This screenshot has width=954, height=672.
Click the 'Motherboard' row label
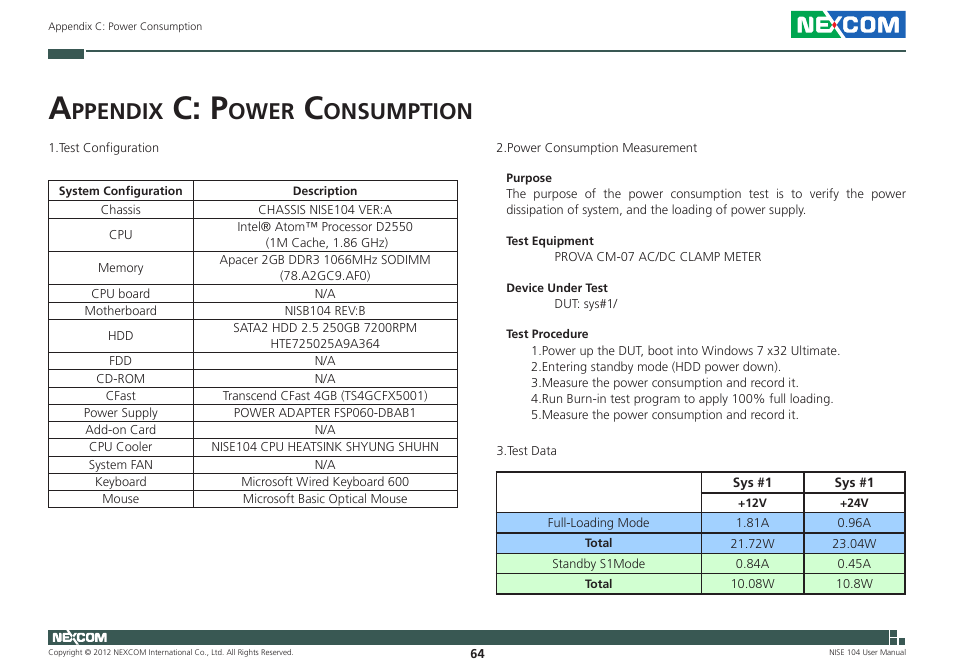tap(120, 311)
